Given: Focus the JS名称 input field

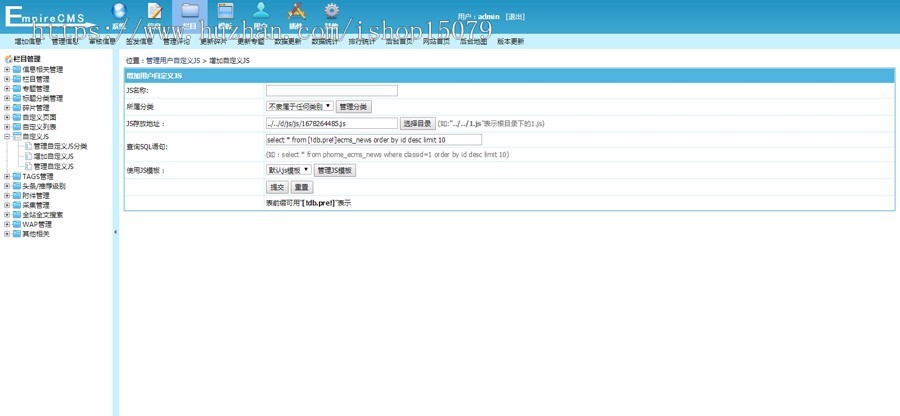Looking at the screenshot, I should click(332, 91).
